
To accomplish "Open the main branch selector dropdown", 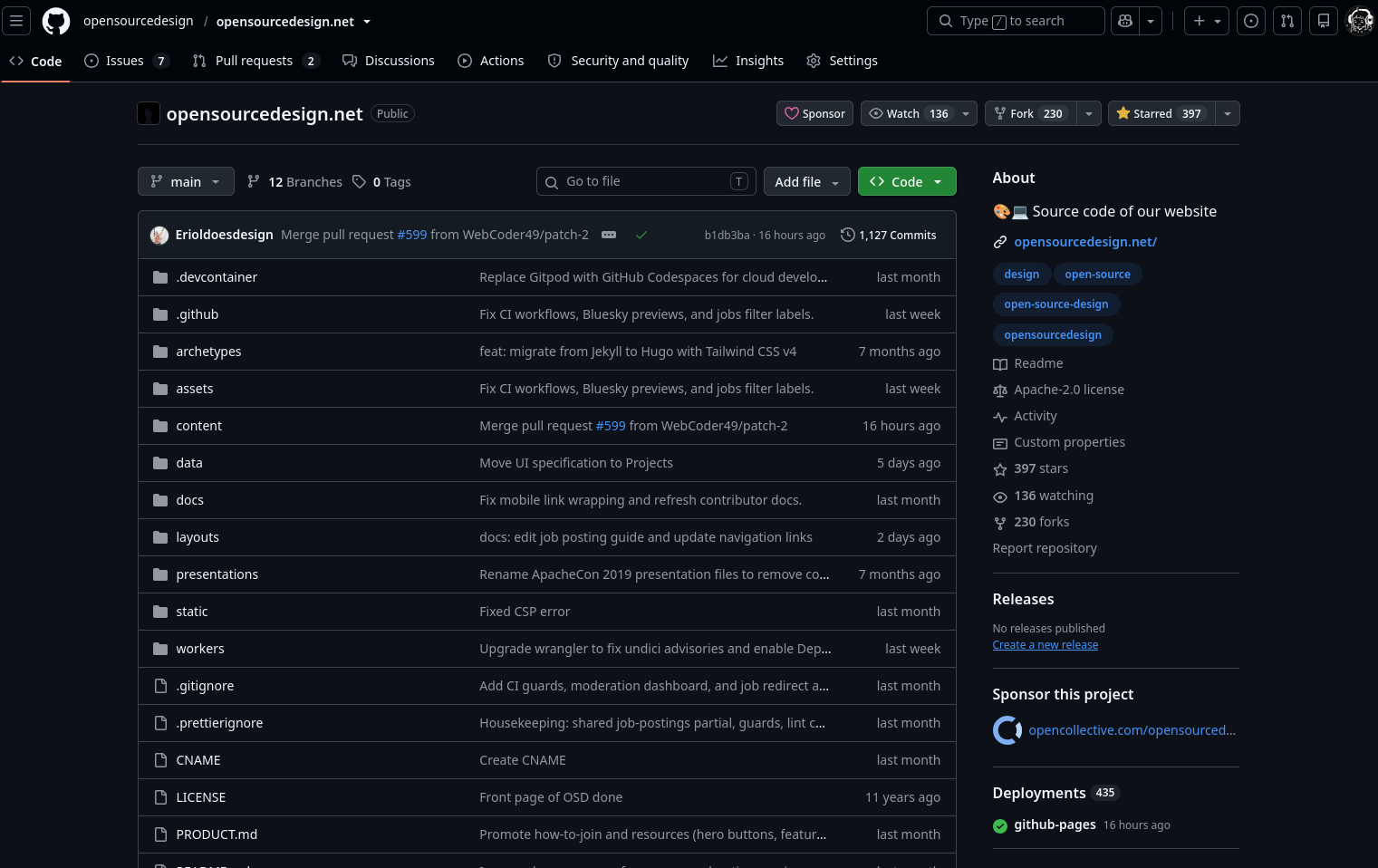I will point(186,181).
